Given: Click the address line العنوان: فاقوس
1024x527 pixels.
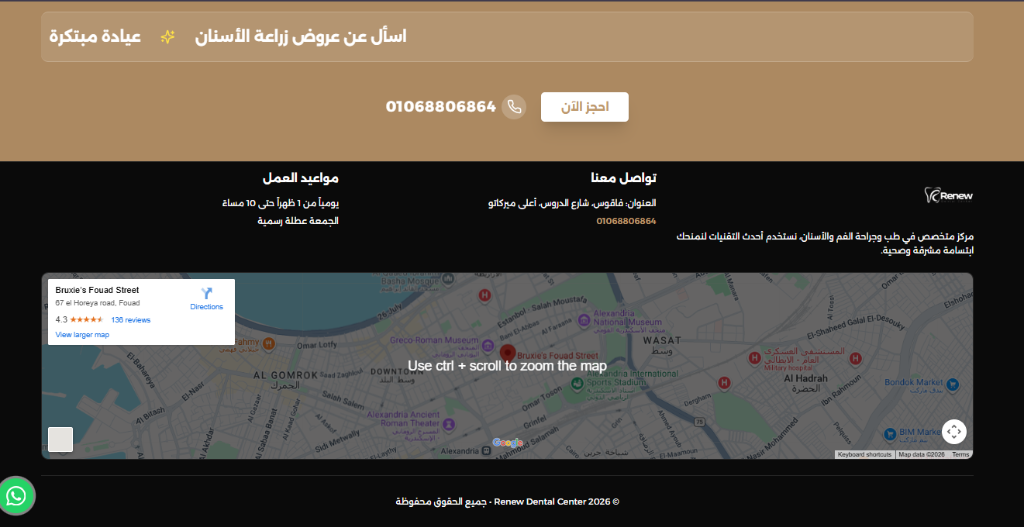Looking at the screenshot, I should pos(572,203).
